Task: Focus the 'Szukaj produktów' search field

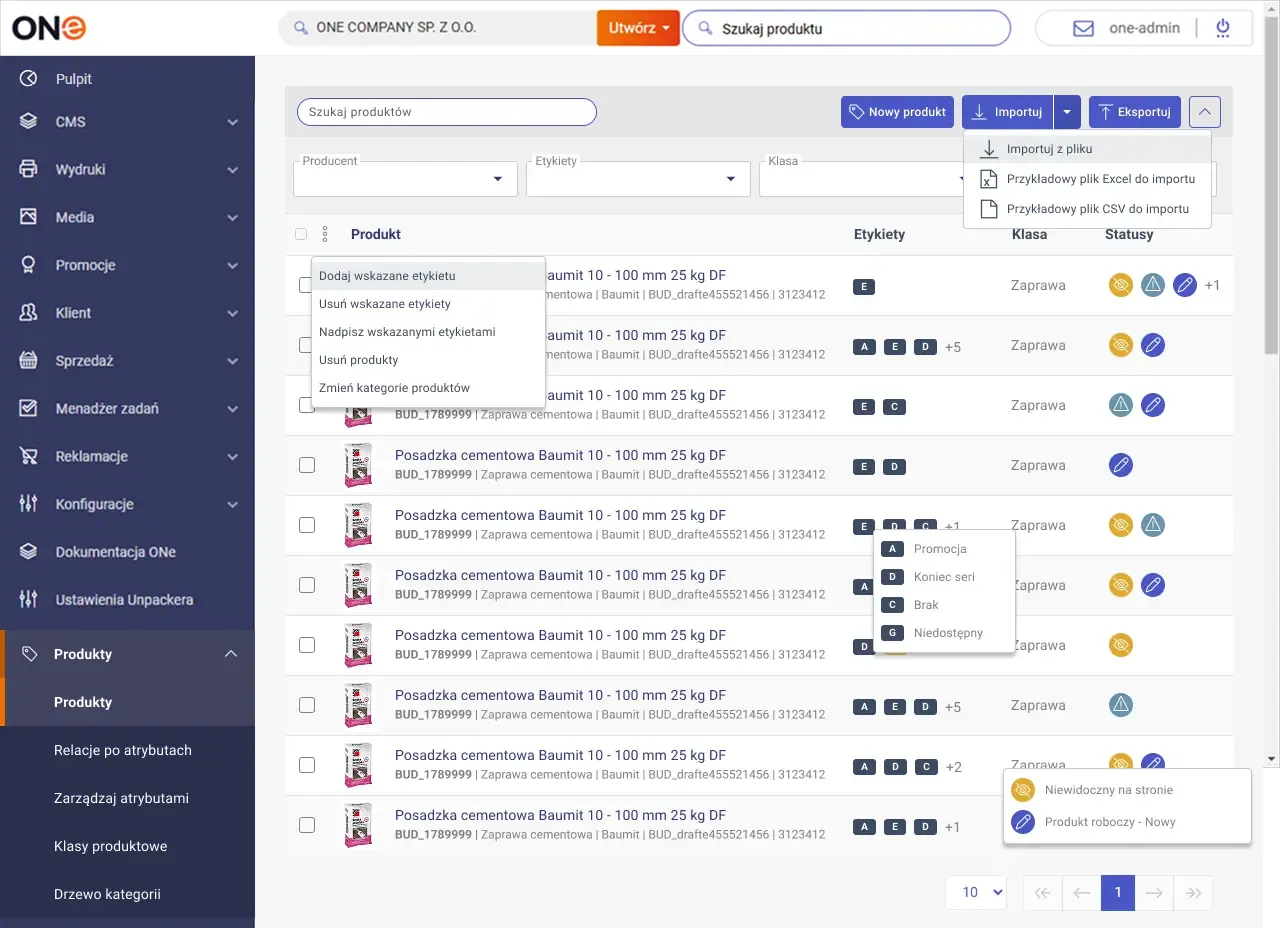Action: [x=447, y=112]
